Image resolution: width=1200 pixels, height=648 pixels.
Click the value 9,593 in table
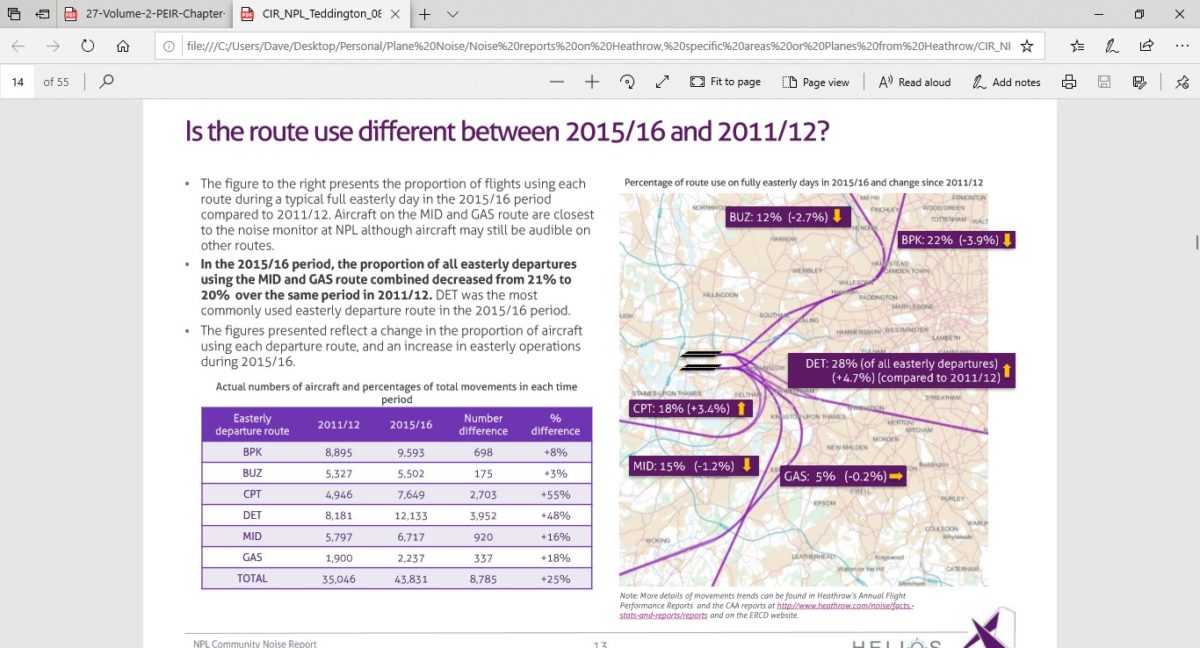[411, 452]
